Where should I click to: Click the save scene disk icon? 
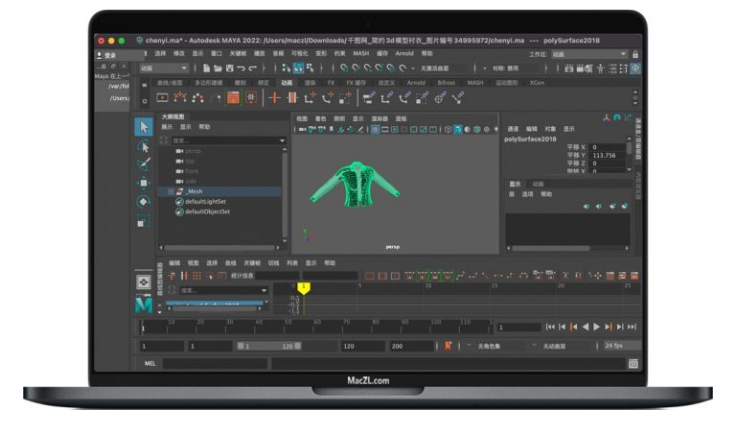coord(230,69)
